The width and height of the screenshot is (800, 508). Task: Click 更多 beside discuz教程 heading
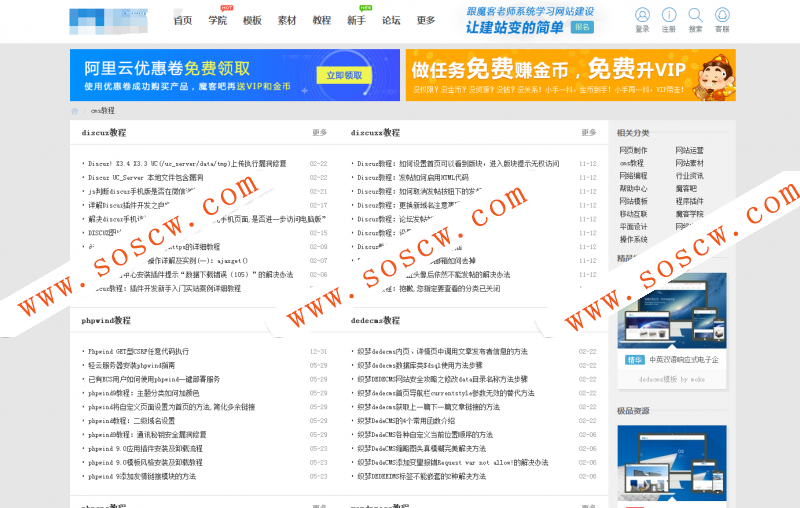319,133
